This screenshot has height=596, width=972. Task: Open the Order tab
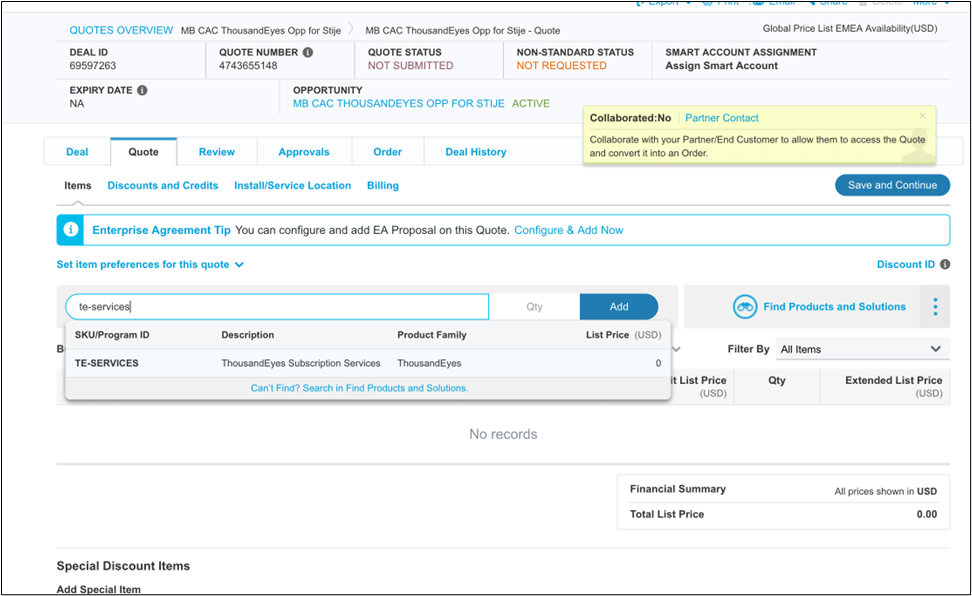pyautogui.click(x=387, y=152)
